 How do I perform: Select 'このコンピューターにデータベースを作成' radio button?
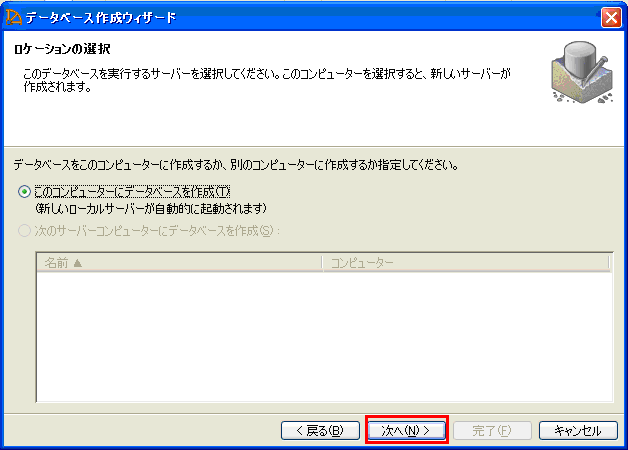coord(24,192)
